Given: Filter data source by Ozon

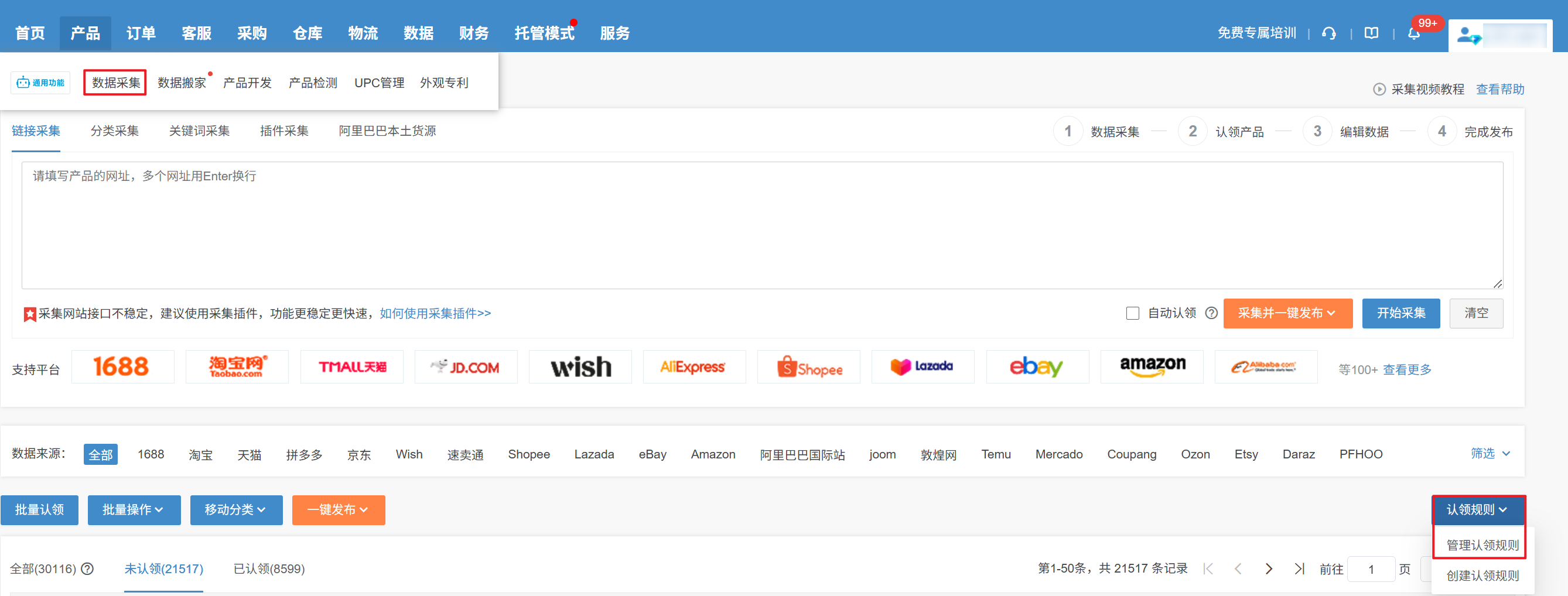Looking at the screenshot, I should tap(1195, 454).
